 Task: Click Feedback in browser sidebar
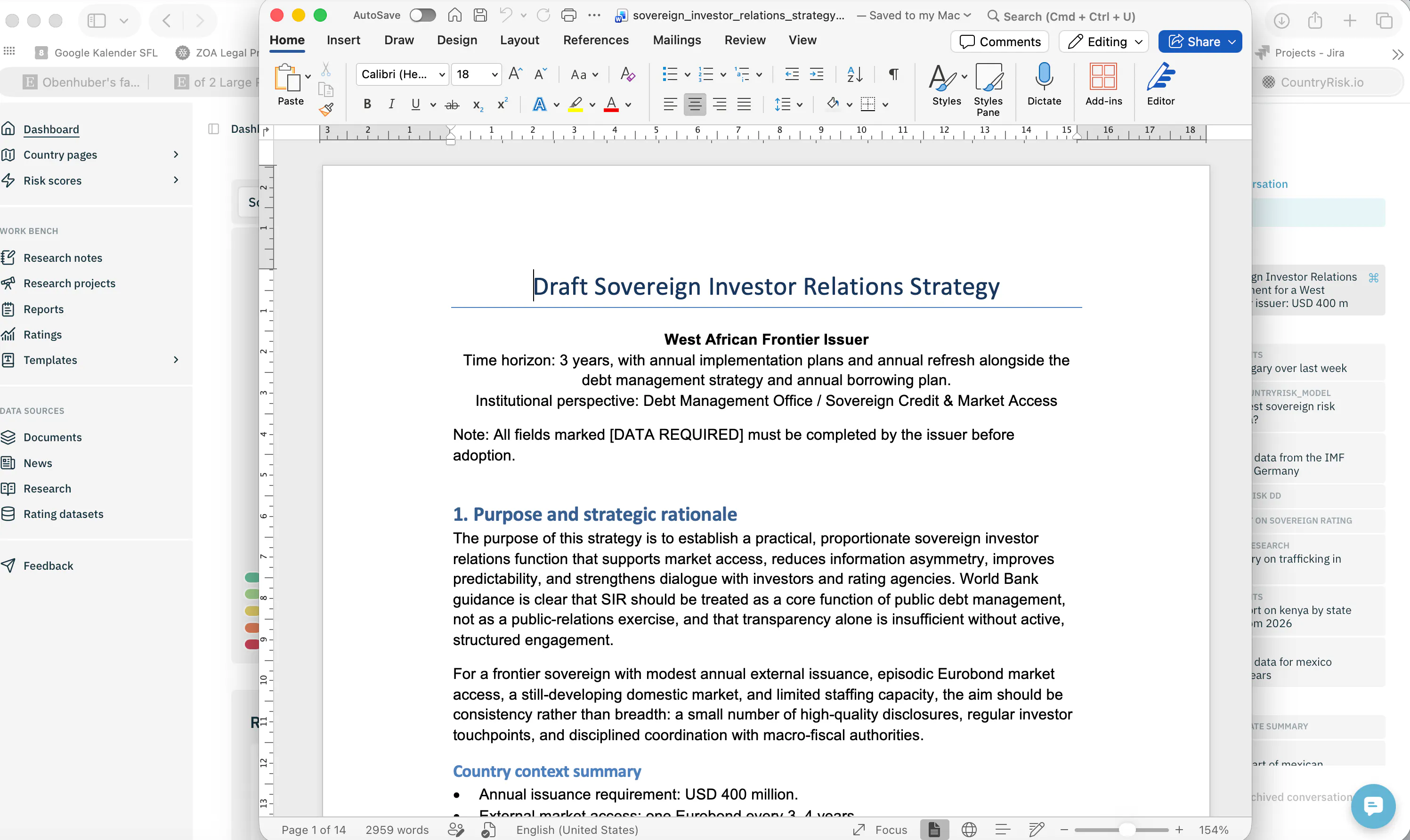tap(48, 565)
